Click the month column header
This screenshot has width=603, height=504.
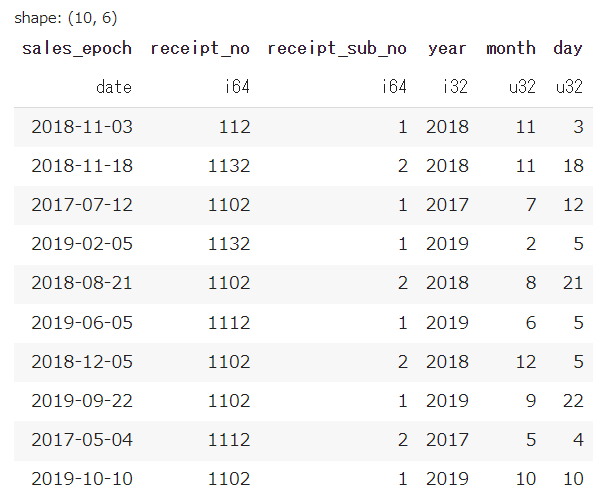click(511, 48)
